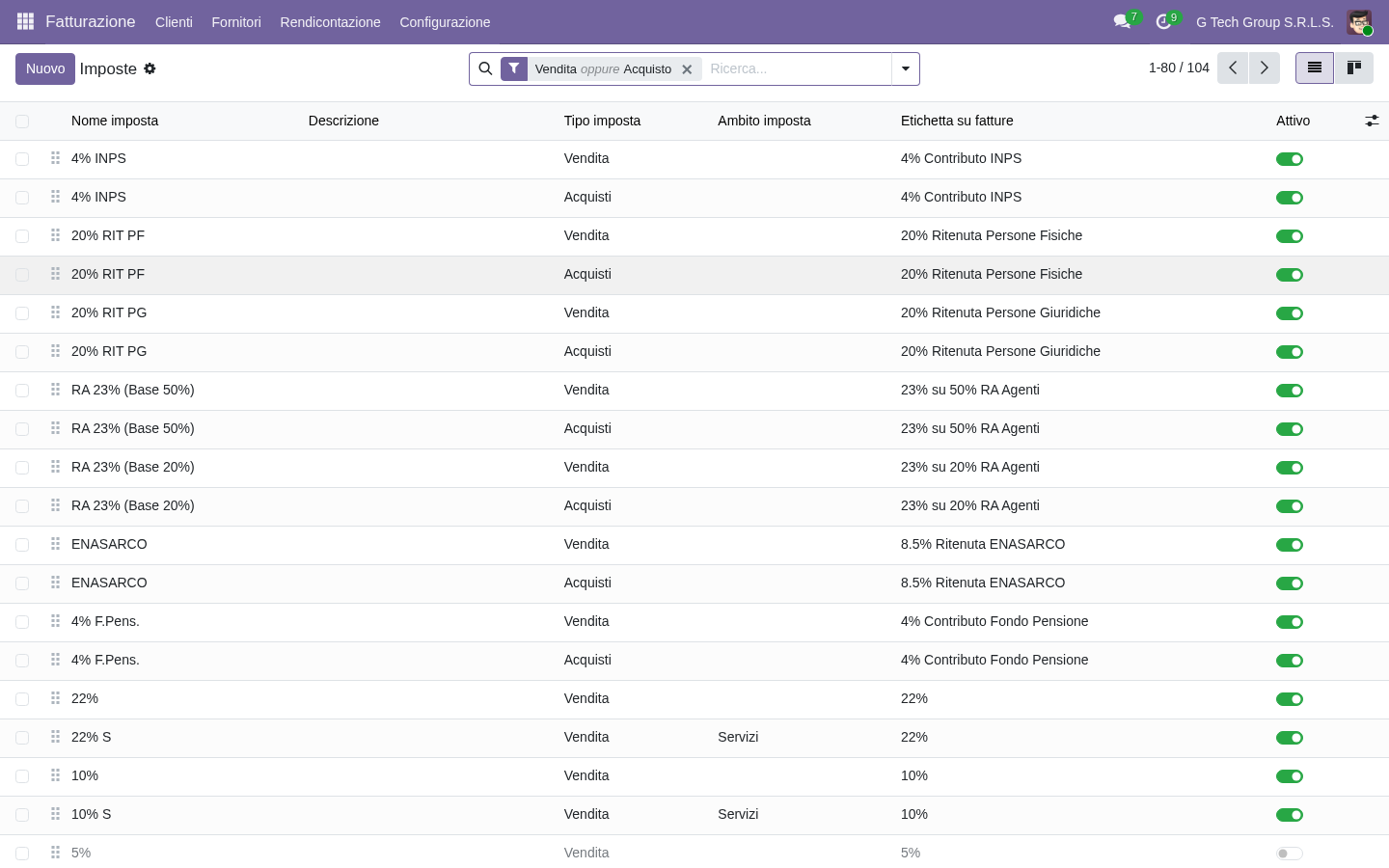Screen dimensions: 1389x868
Task: Select all records with header checkbox
Action: 22,122
